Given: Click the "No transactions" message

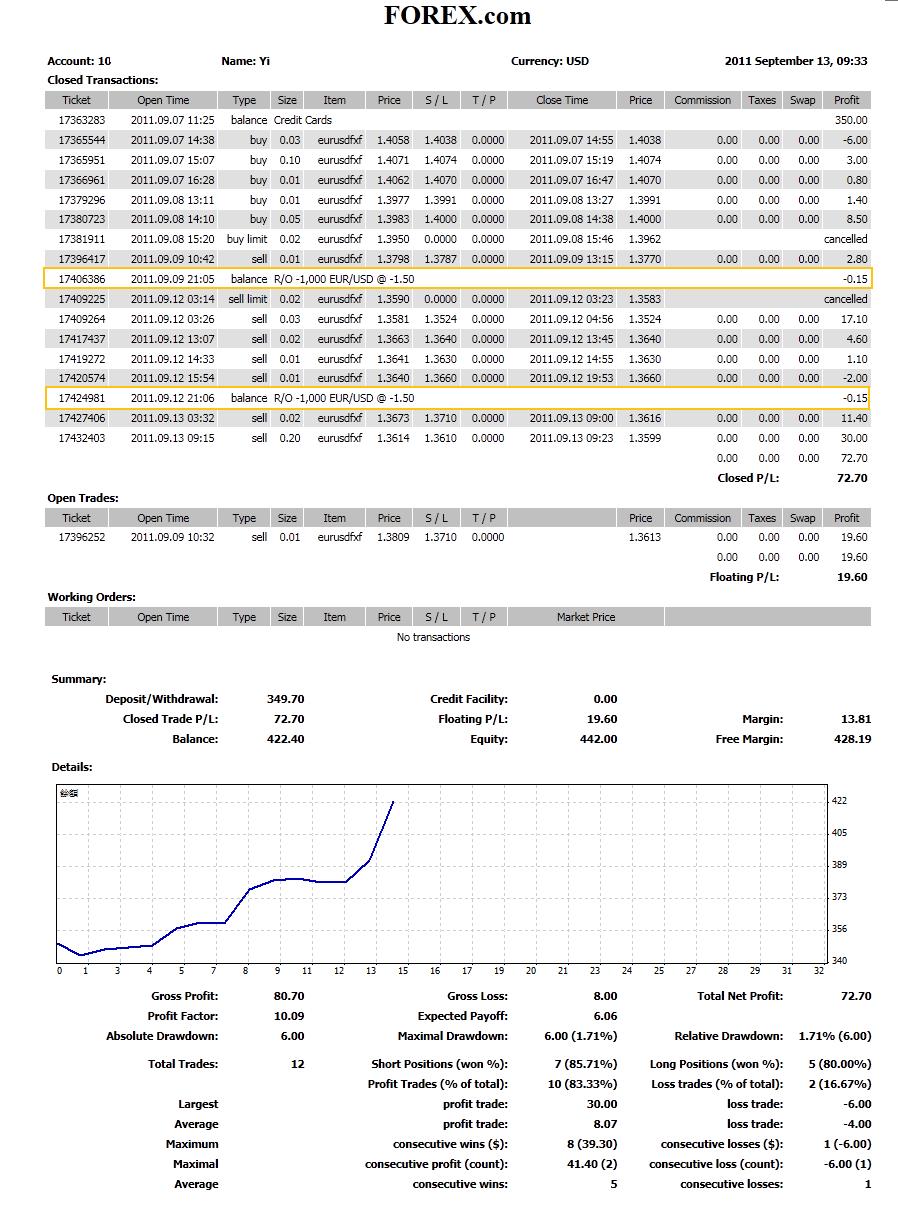Looking at the screenshot, I should [433, 637].
